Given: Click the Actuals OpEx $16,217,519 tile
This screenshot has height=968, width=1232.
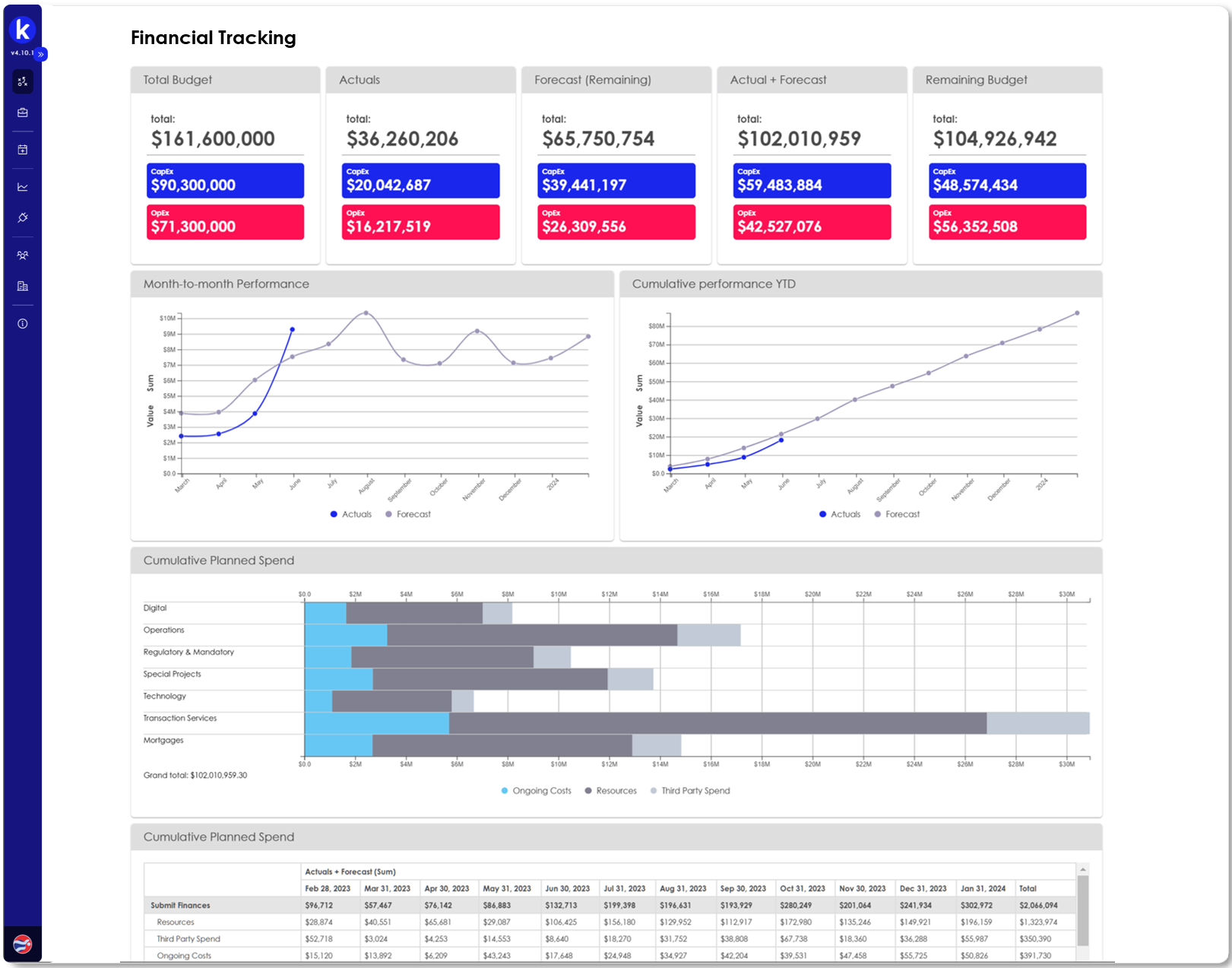Looking at the screenshot, I should click(420, 222).
